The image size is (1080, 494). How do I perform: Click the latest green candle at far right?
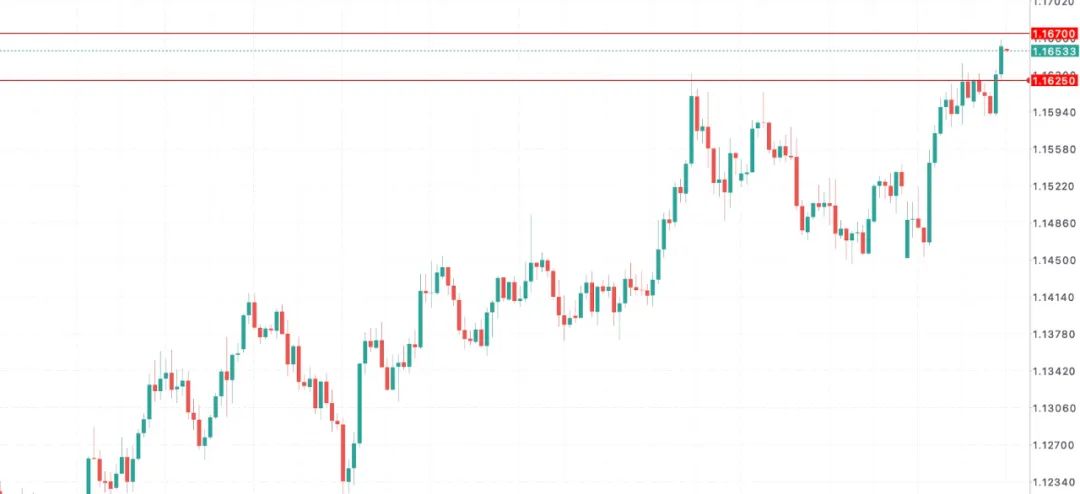[1002, 60]
